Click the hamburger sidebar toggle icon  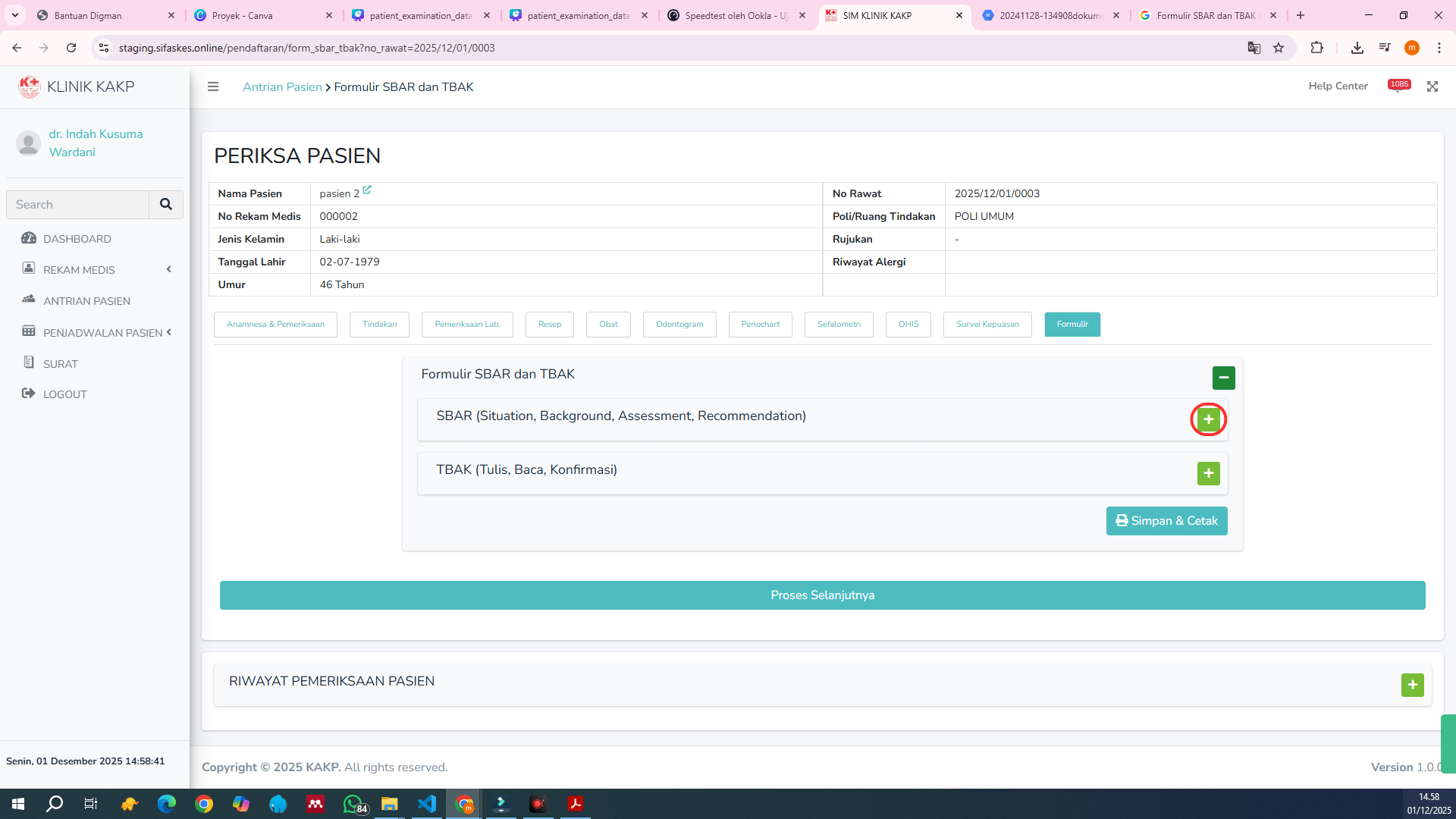pyautogui.click(x=213, y=86)
